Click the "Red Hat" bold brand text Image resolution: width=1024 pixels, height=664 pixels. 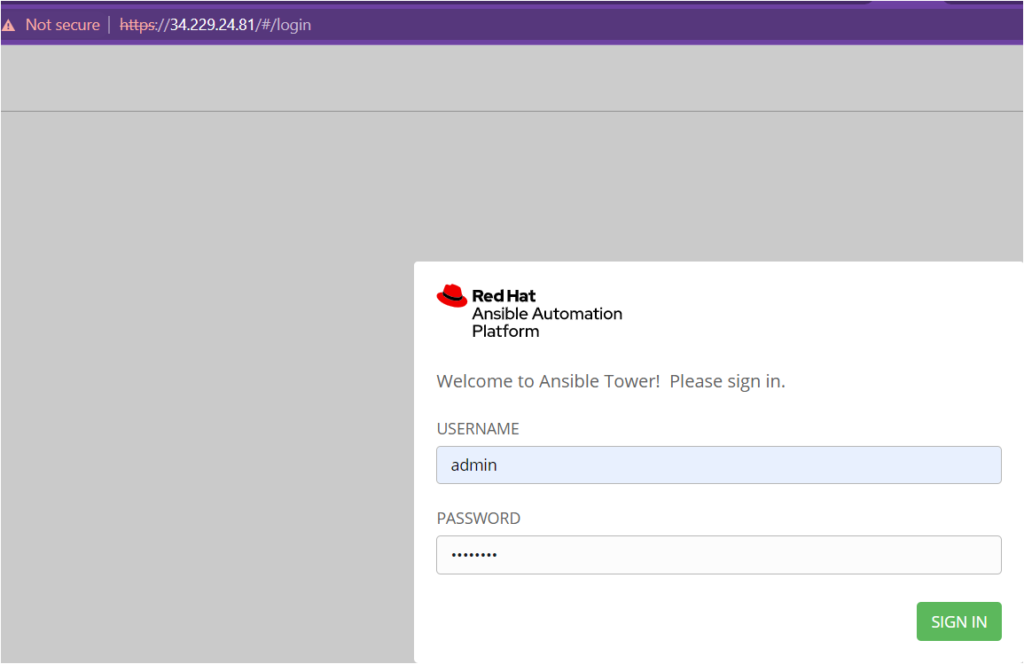coord(504,296)
